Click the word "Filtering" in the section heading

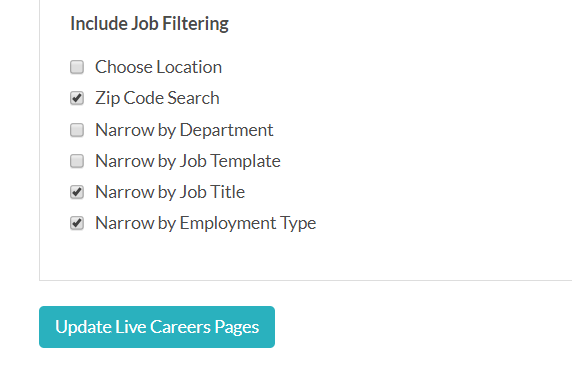click(195, 24)
